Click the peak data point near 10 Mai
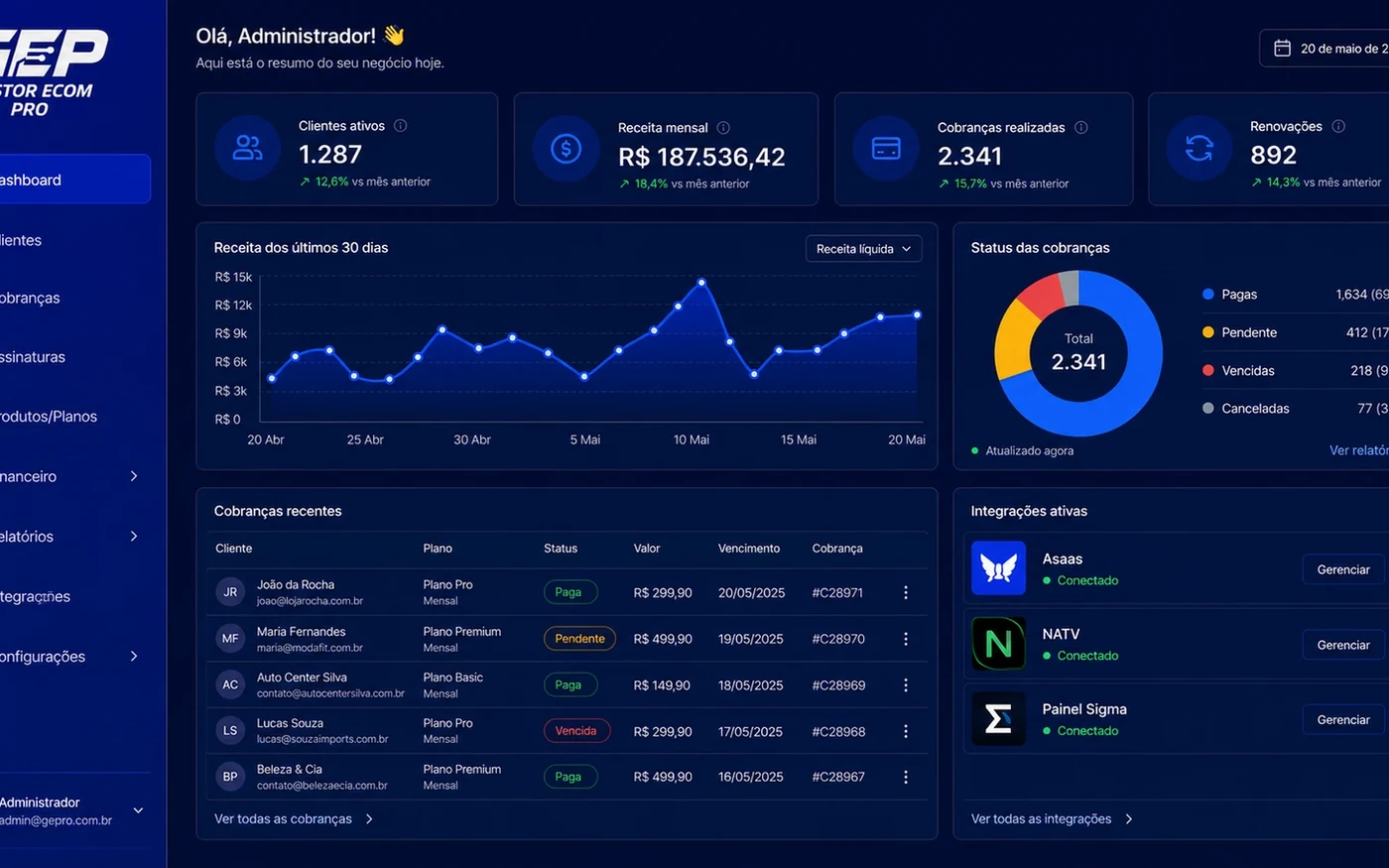Viewport: 1389px width, 868px height. point(701,283)
